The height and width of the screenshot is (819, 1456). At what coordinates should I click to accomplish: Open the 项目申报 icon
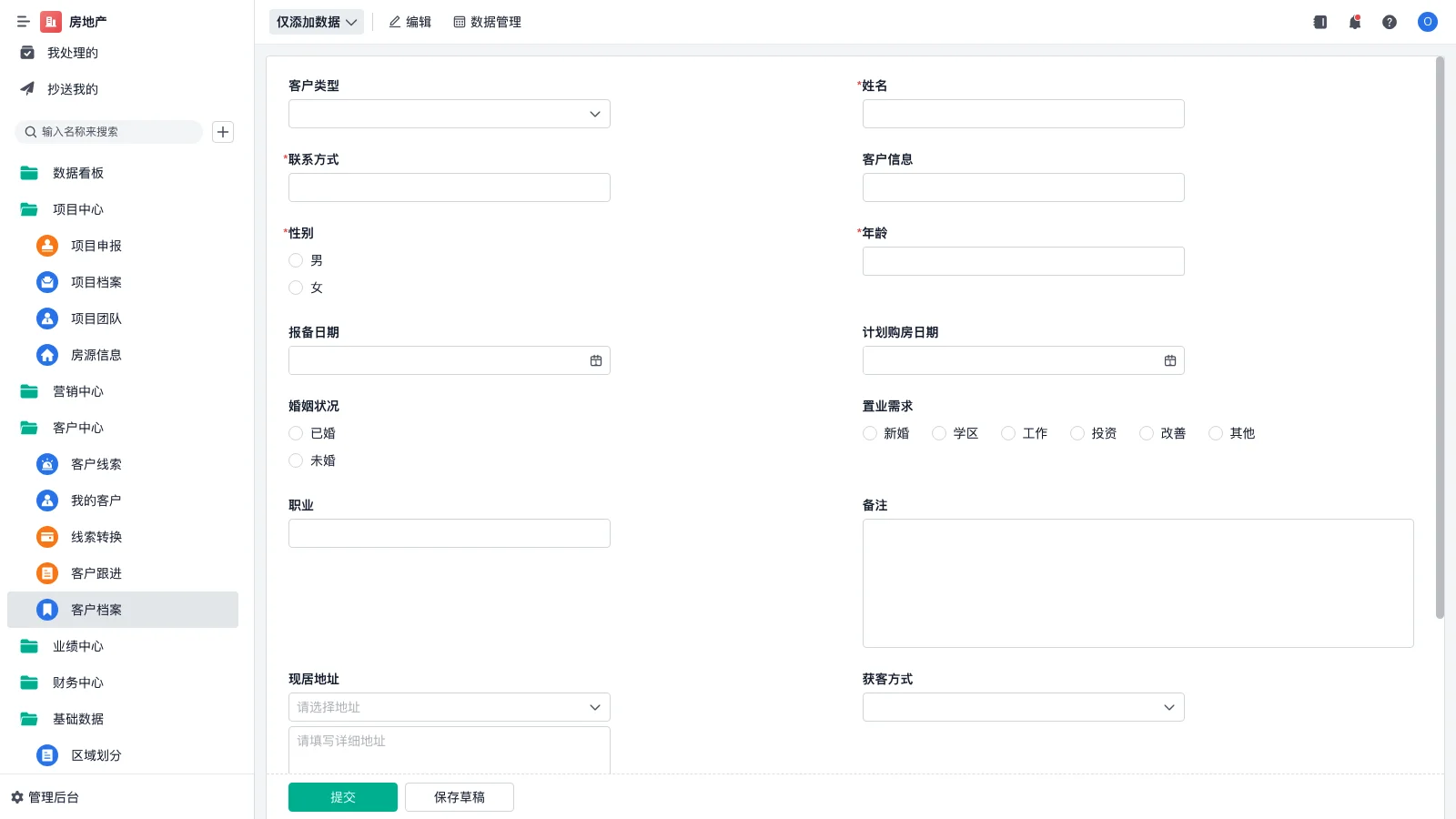point(46,245)
